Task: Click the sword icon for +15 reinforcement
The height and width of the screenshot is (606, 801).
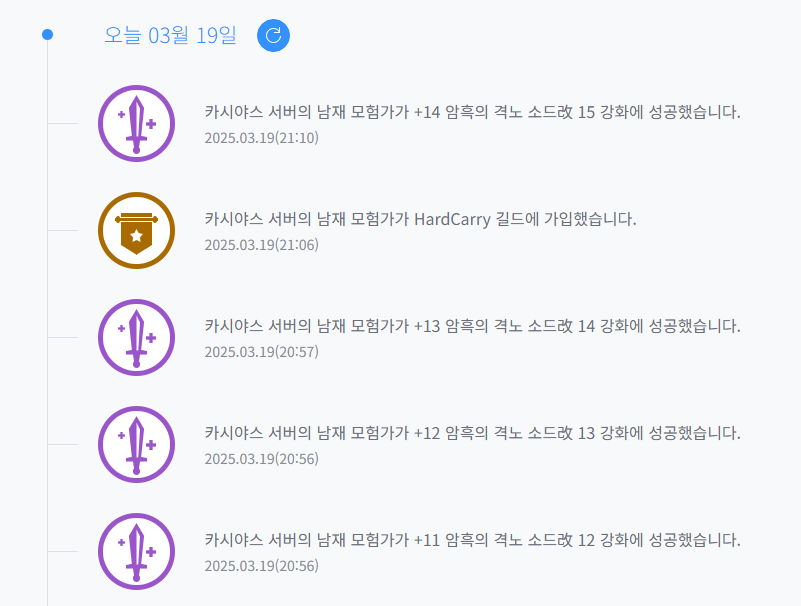Action: pyautogui.click(x=136, y=123)
